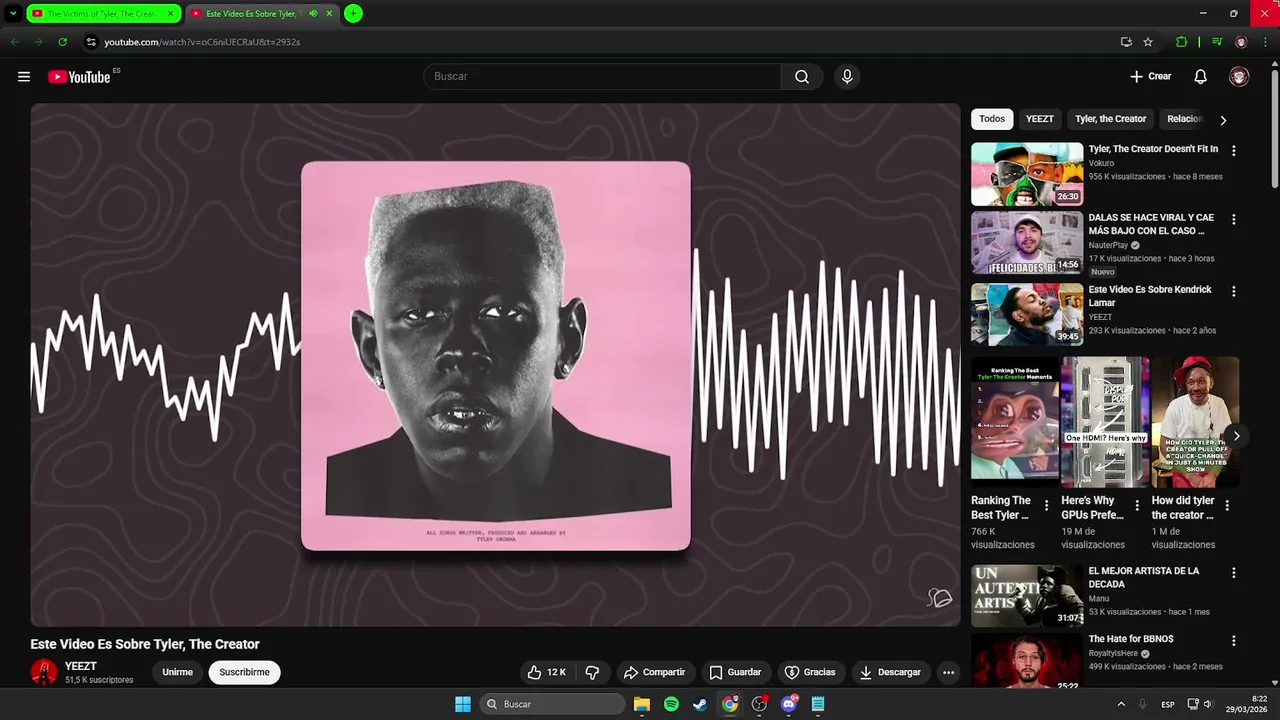Screen dimensions: 1280x720
Task: Open File Explorer from the taskbar
Action: (x=642, y=704)
